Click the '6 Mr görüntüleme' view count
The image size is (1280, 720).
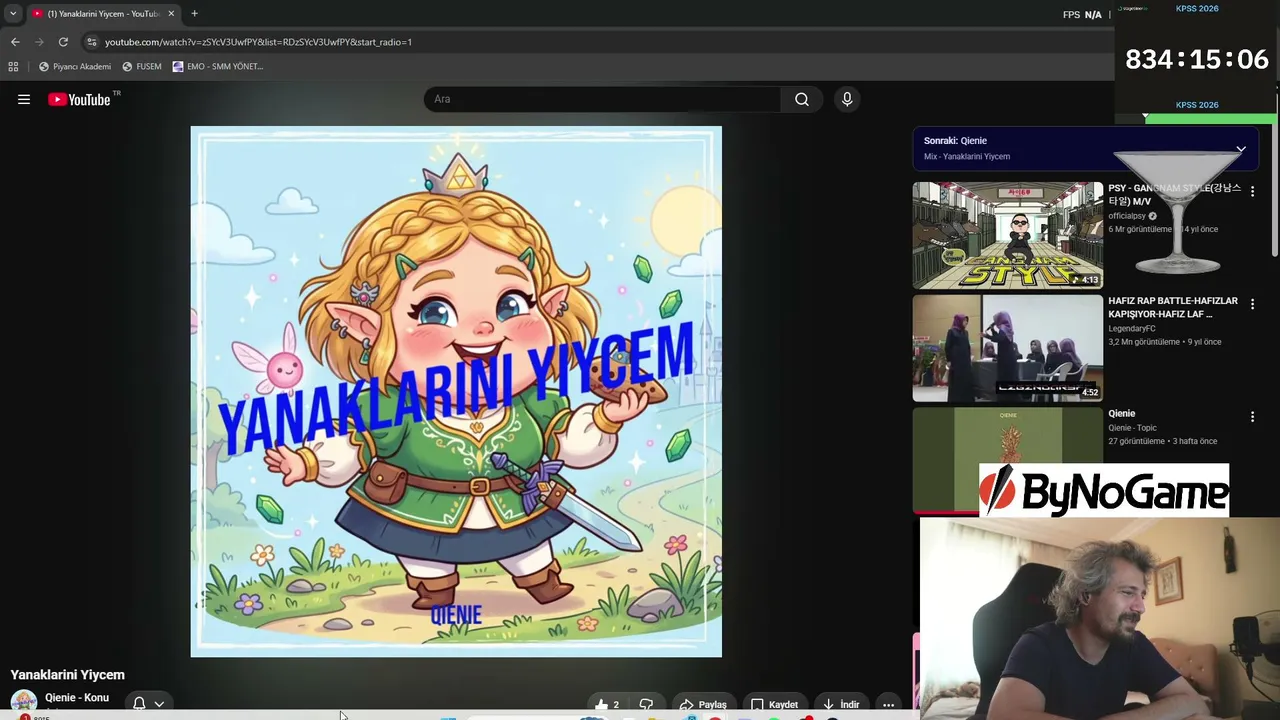[x=1139, y=229]
